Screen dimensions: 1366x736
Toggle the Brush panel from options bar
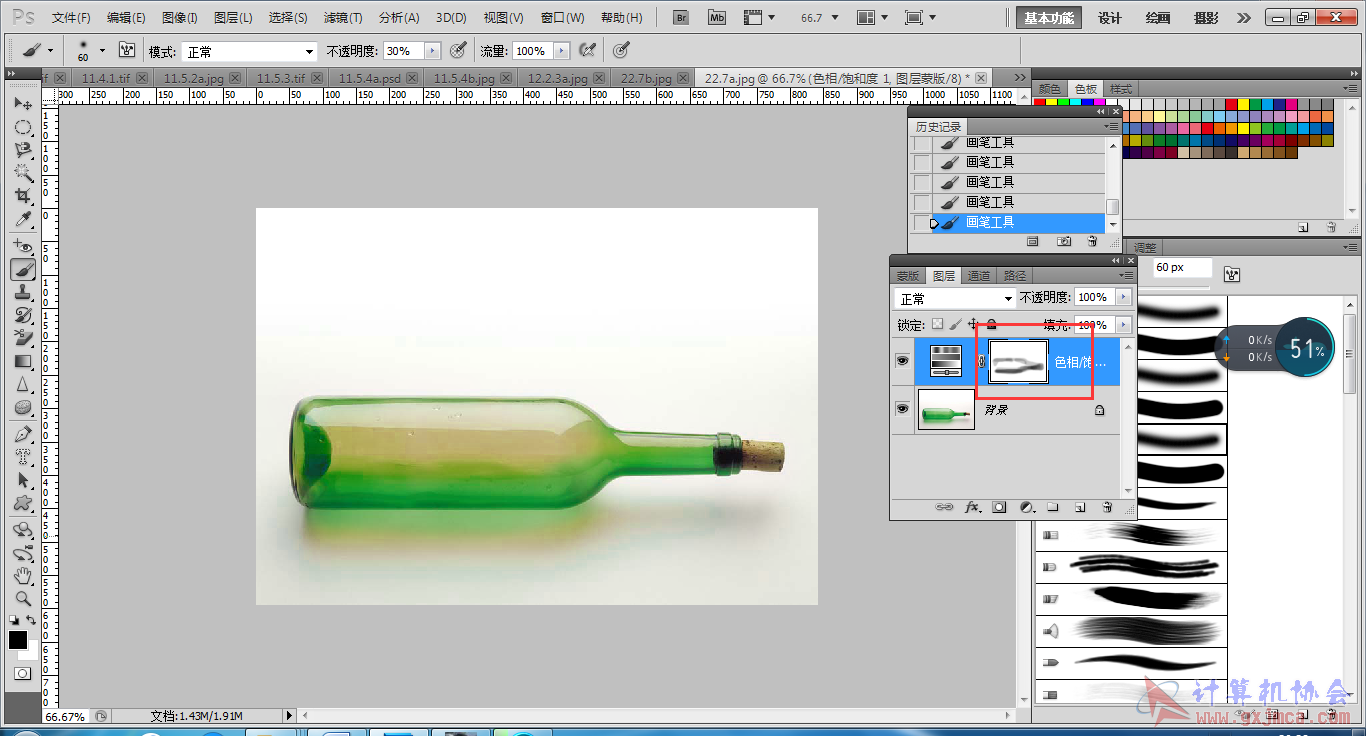tap(127, 50)
